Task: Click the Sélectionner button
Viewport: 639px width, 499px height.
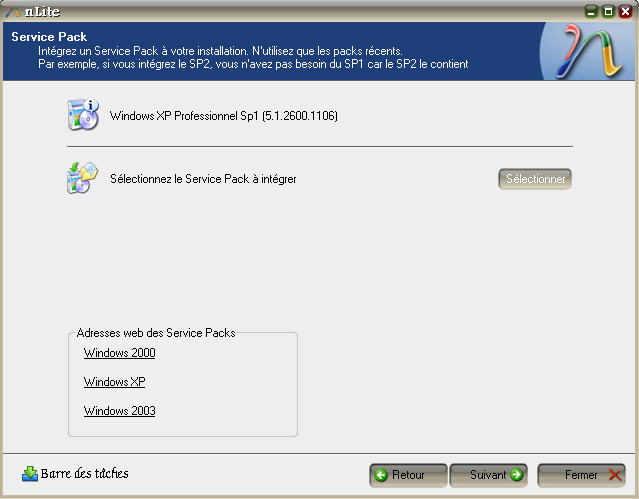Action: (535, 179)
